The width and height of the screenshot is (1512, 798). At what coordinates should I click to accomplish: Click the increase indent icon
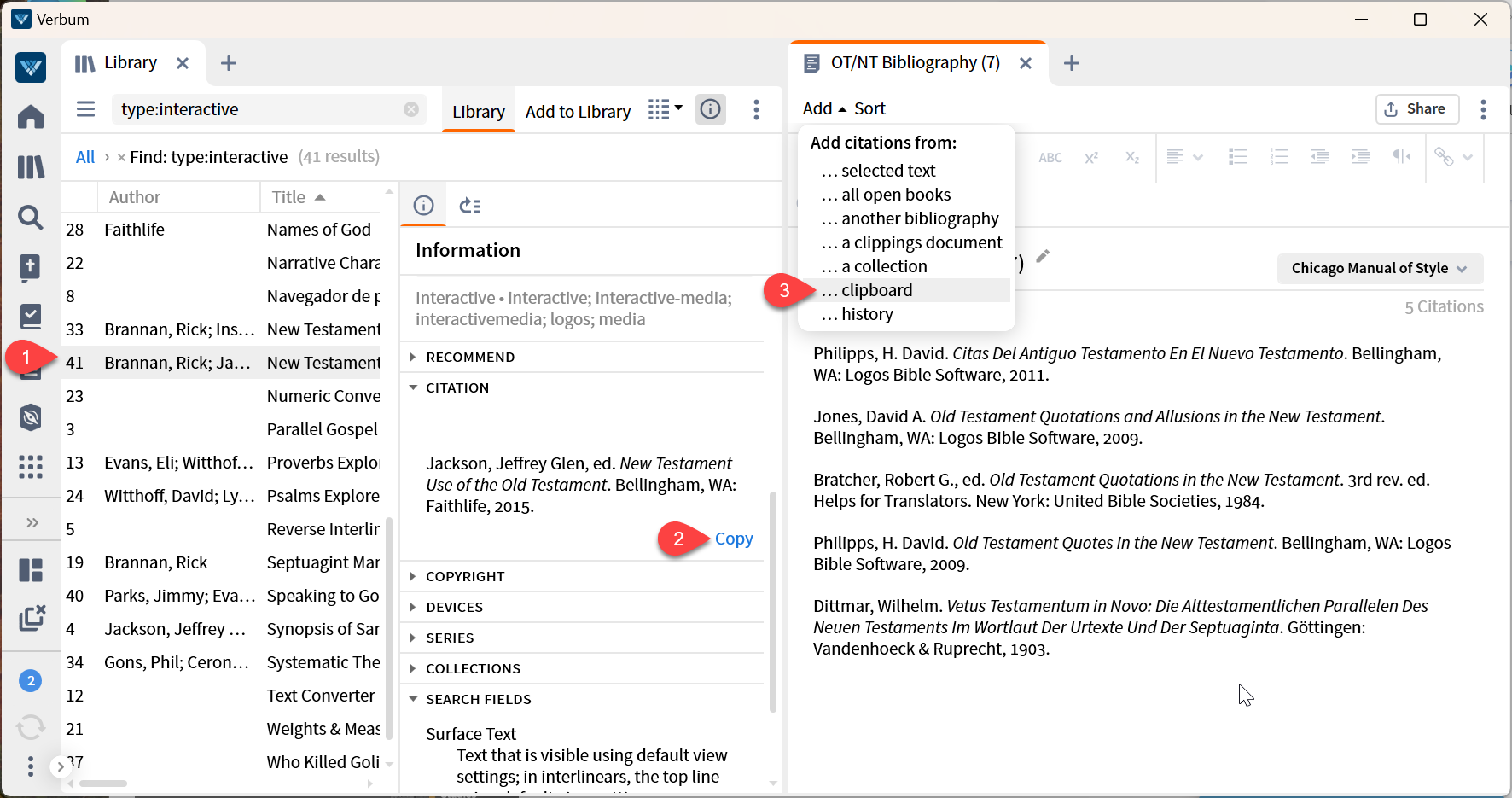point(1360,157)
